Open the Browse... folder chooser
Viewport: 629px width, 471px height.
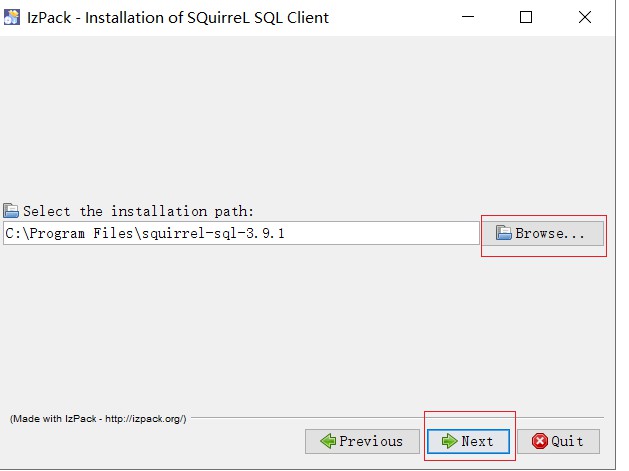544,234
